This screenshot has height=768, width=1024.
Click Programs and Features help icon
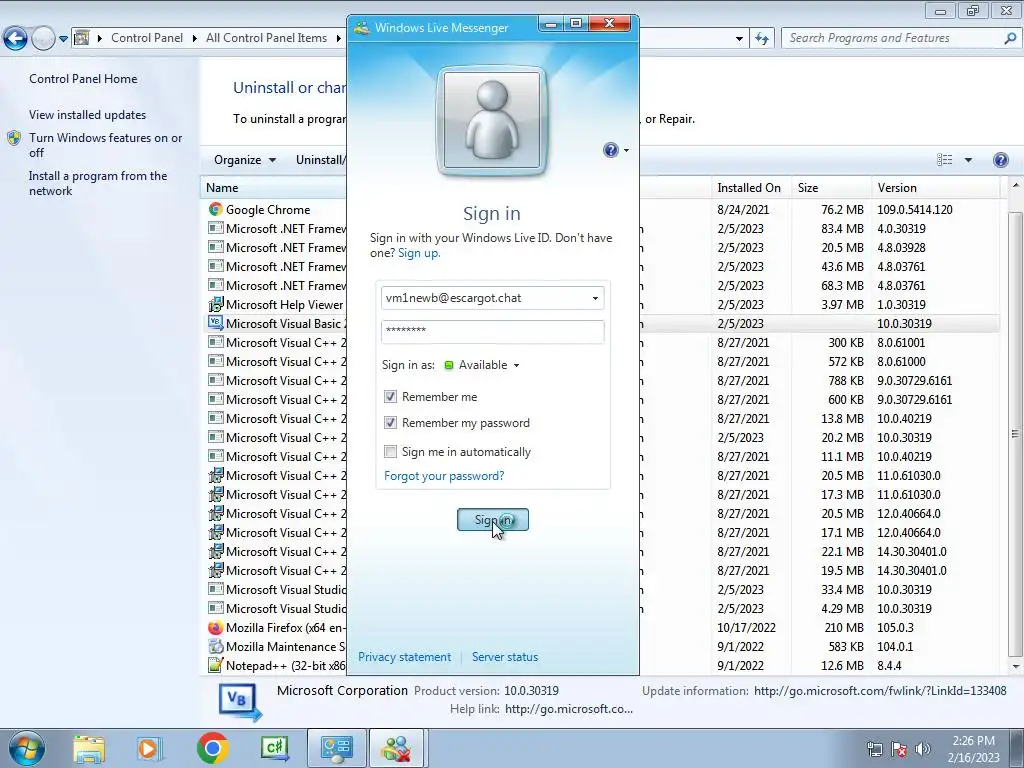point(1000,160)
